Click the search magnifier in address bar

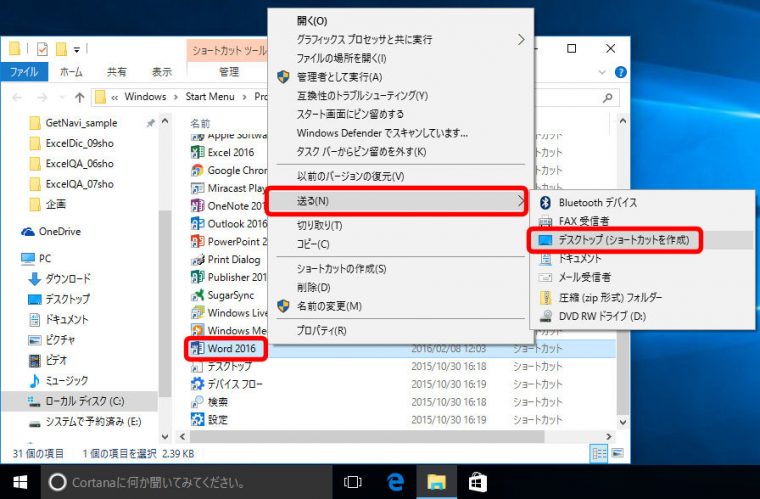click(x=607, y=97)
